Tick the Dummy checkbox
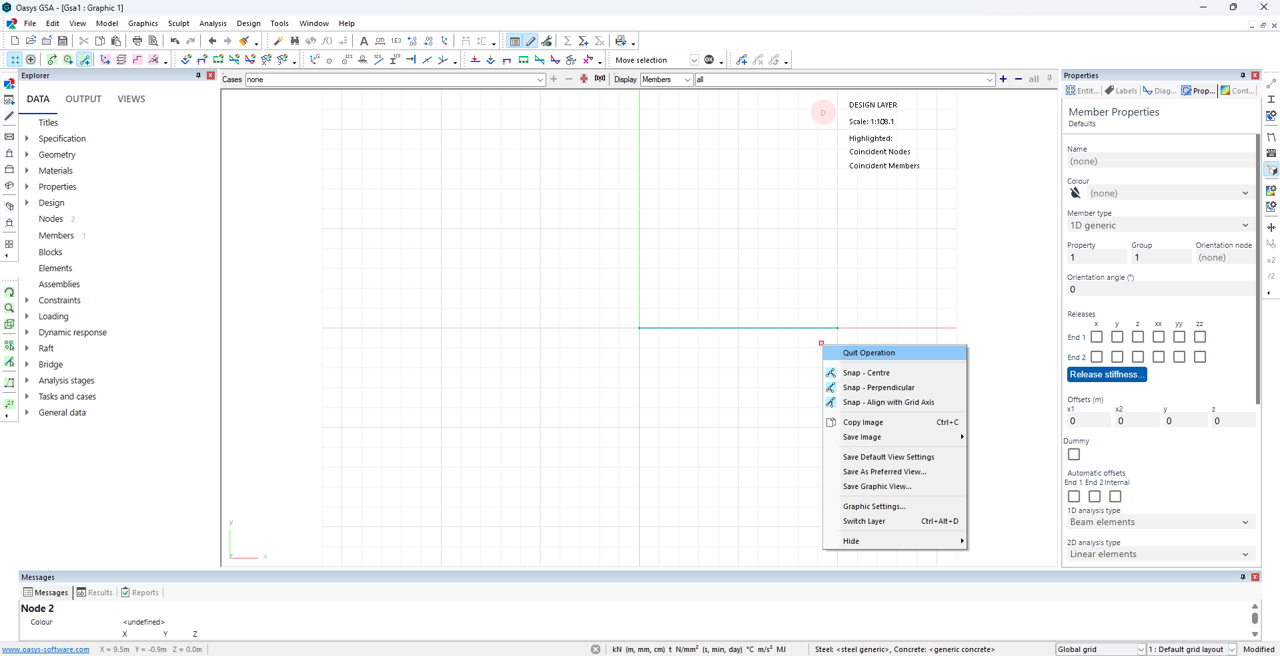The height and width of the screenshot is (656, 1280). pyautogui.click(x=1074, y=454)
